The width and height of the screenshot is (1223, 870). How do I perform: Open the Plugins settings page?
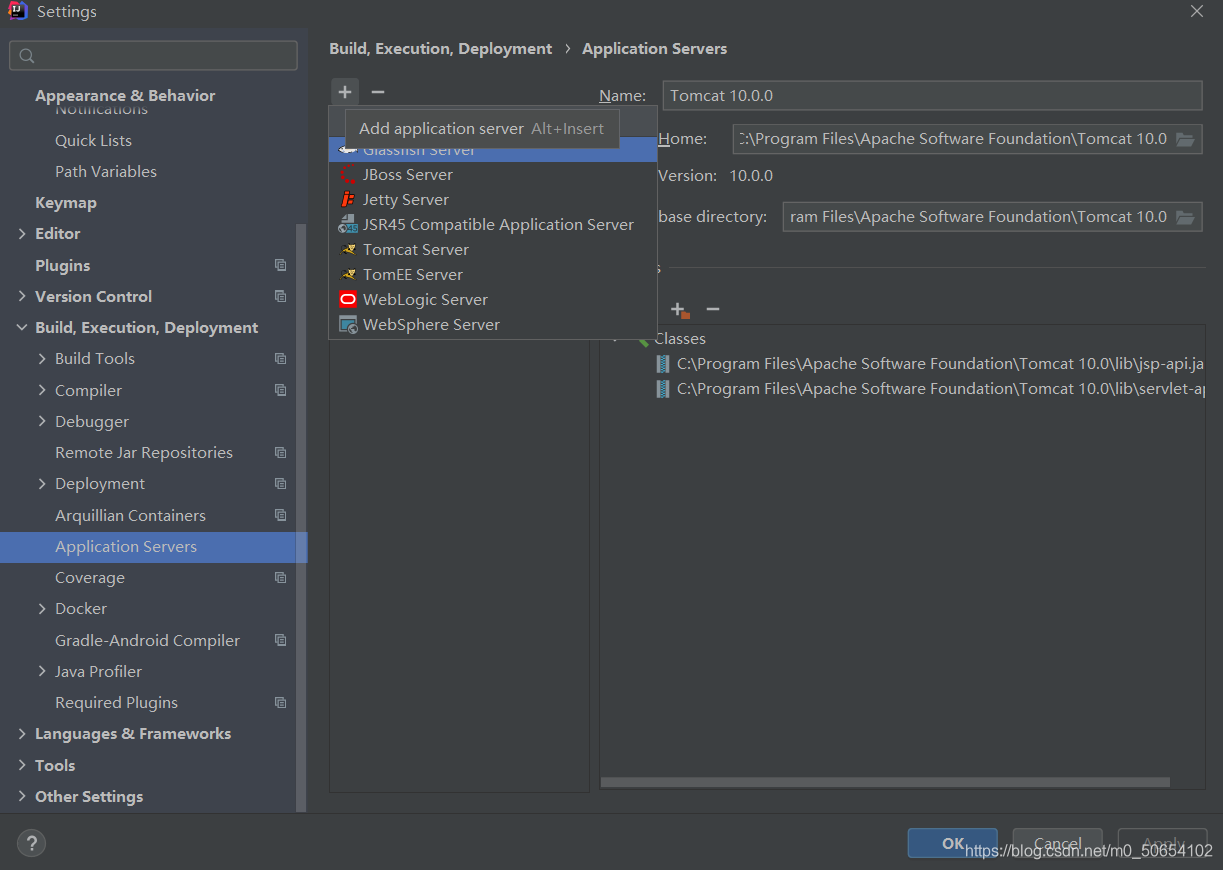(x=62, y=266)
